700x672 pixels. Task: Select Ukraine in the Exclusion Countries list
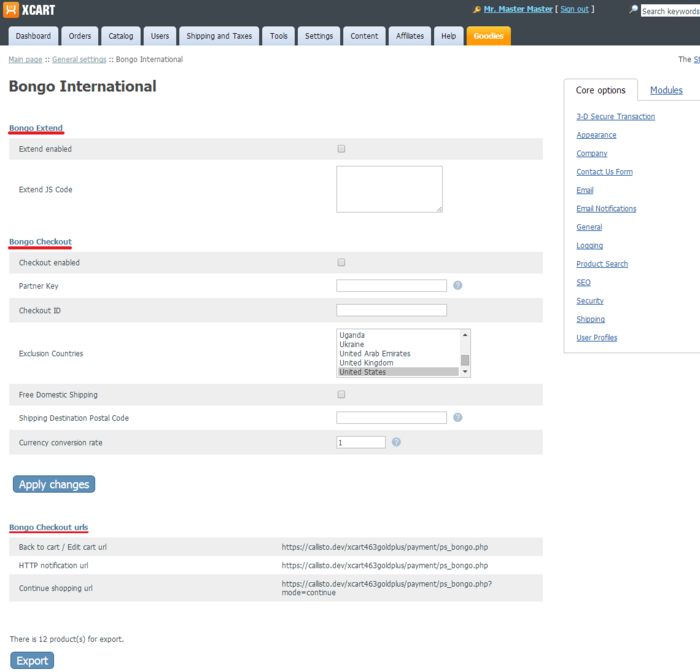(397, 344)
